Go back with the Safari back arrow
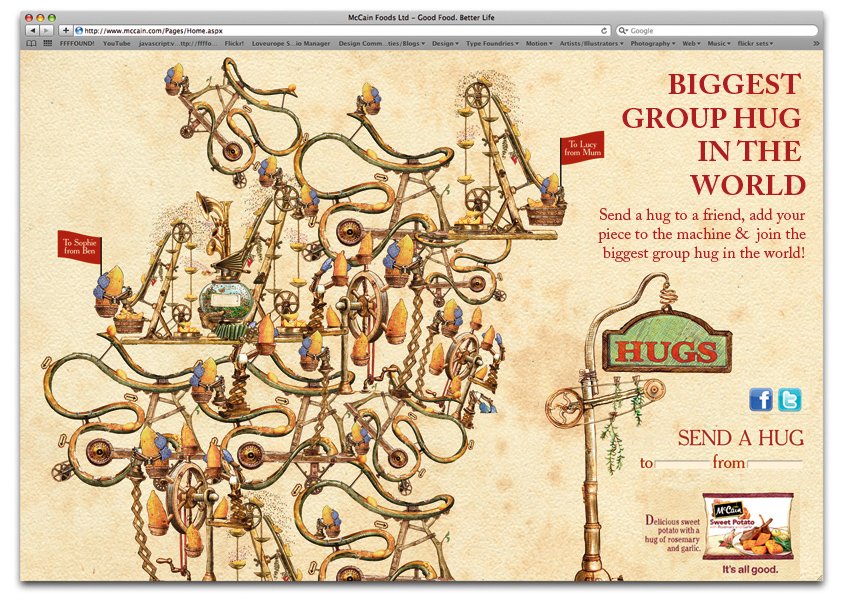 (x=33, y=31)
